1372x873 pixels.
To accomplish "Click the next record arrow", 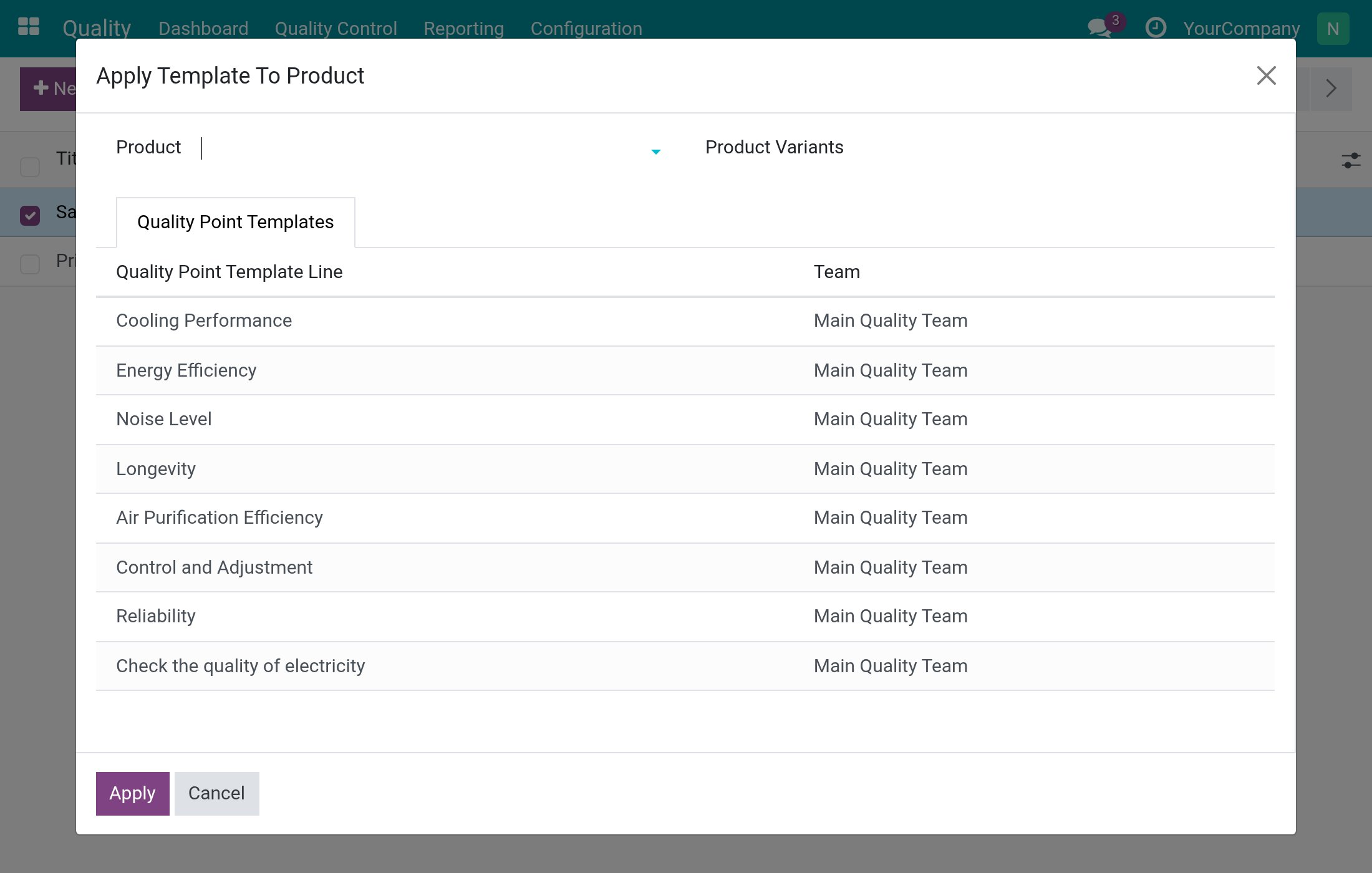I will coord(1331,89).
